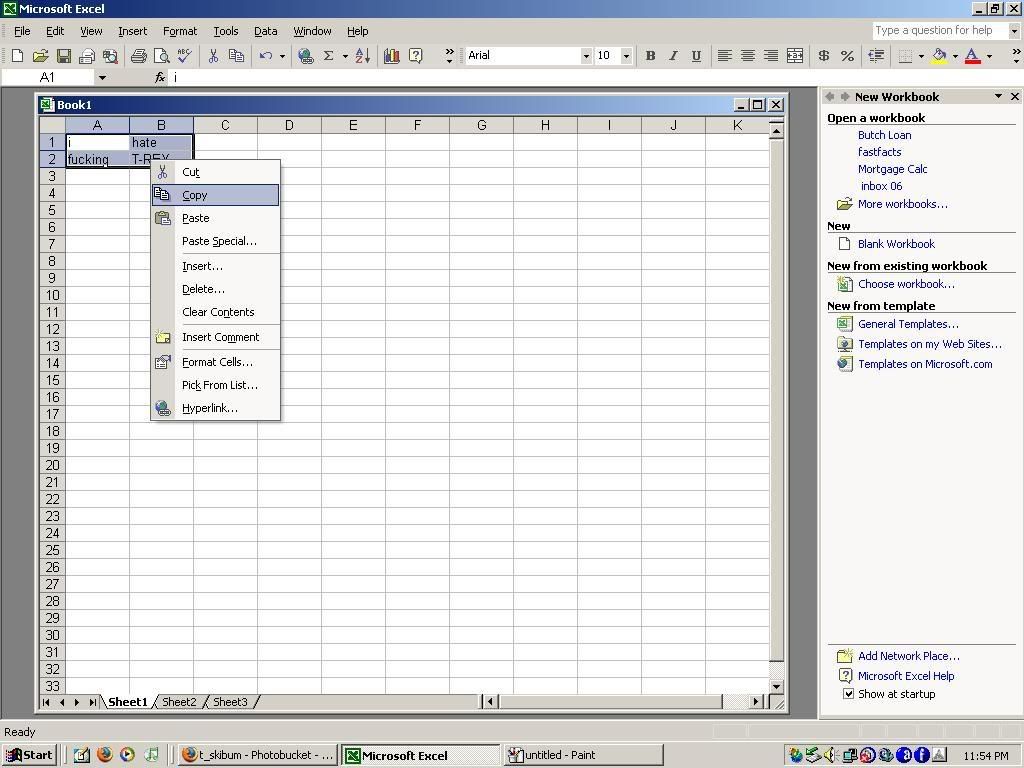Switch to the Sheet2 tab
This screenshot has width=1024, height=768.
(179, 702)
